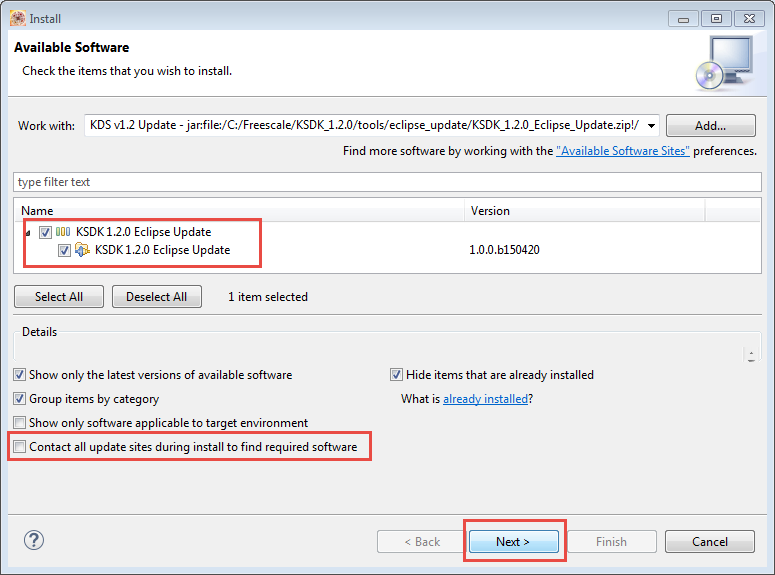Click the KSDK feature plug-in icon

[x=83, y=250]
